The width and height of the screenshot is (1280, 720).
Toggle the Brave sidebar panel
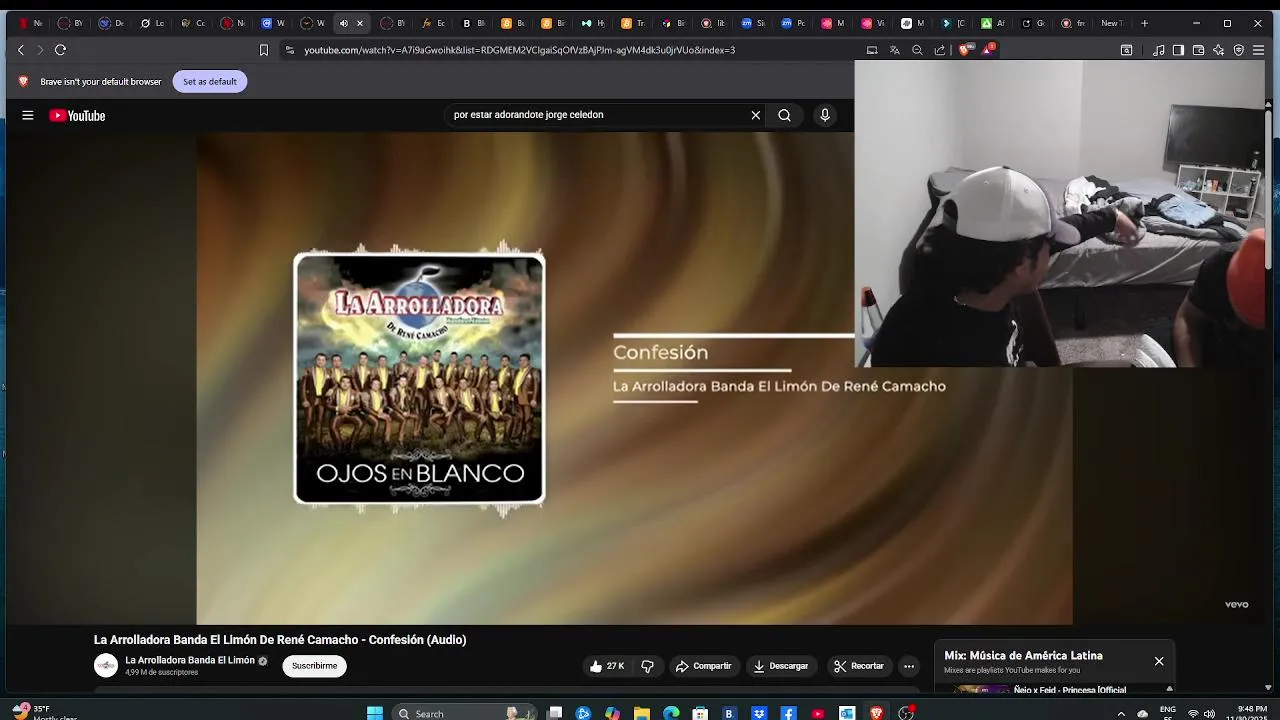point(1178,50)
